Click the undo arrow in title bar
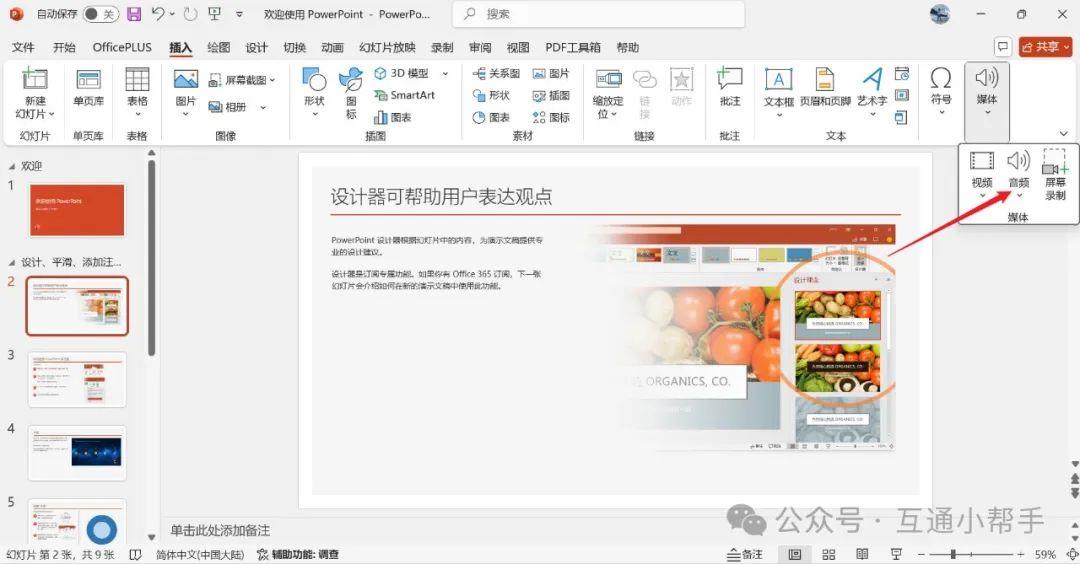 coord(158,14)
